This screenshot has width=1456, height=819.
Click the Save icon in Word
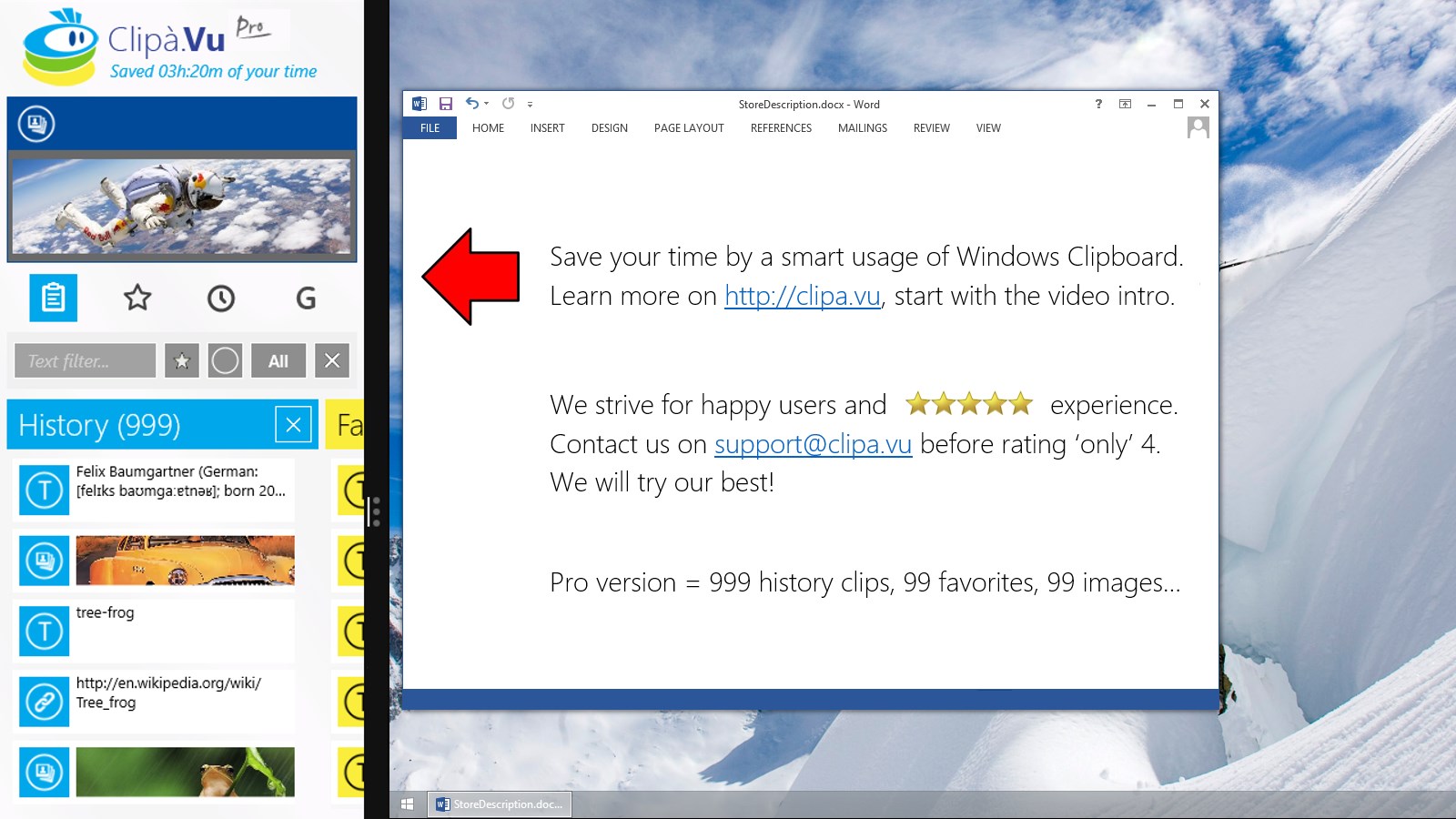pos(446,104)
